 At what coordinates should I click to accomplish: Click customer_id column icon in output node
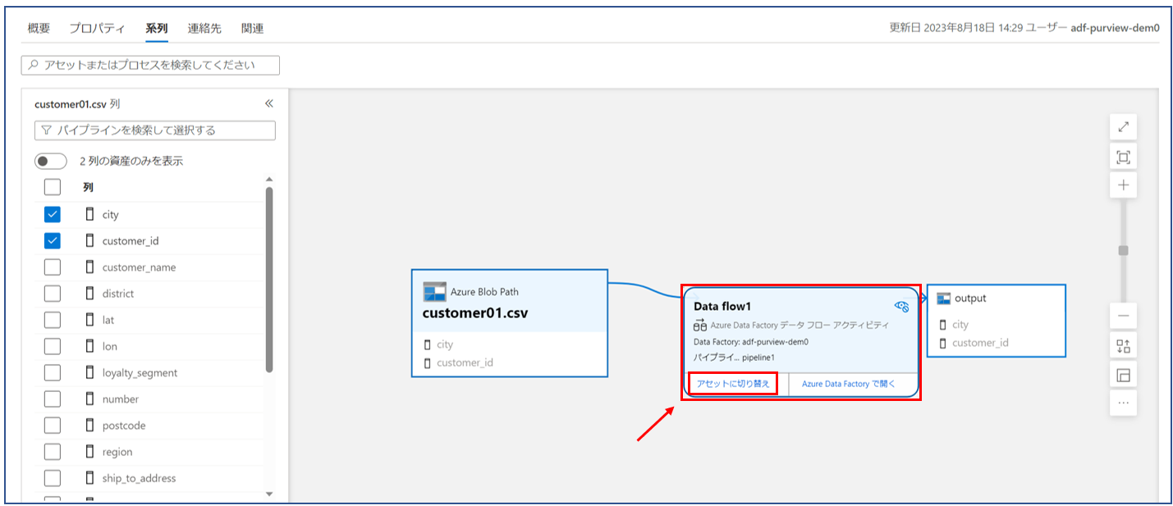tap(943, 343)
